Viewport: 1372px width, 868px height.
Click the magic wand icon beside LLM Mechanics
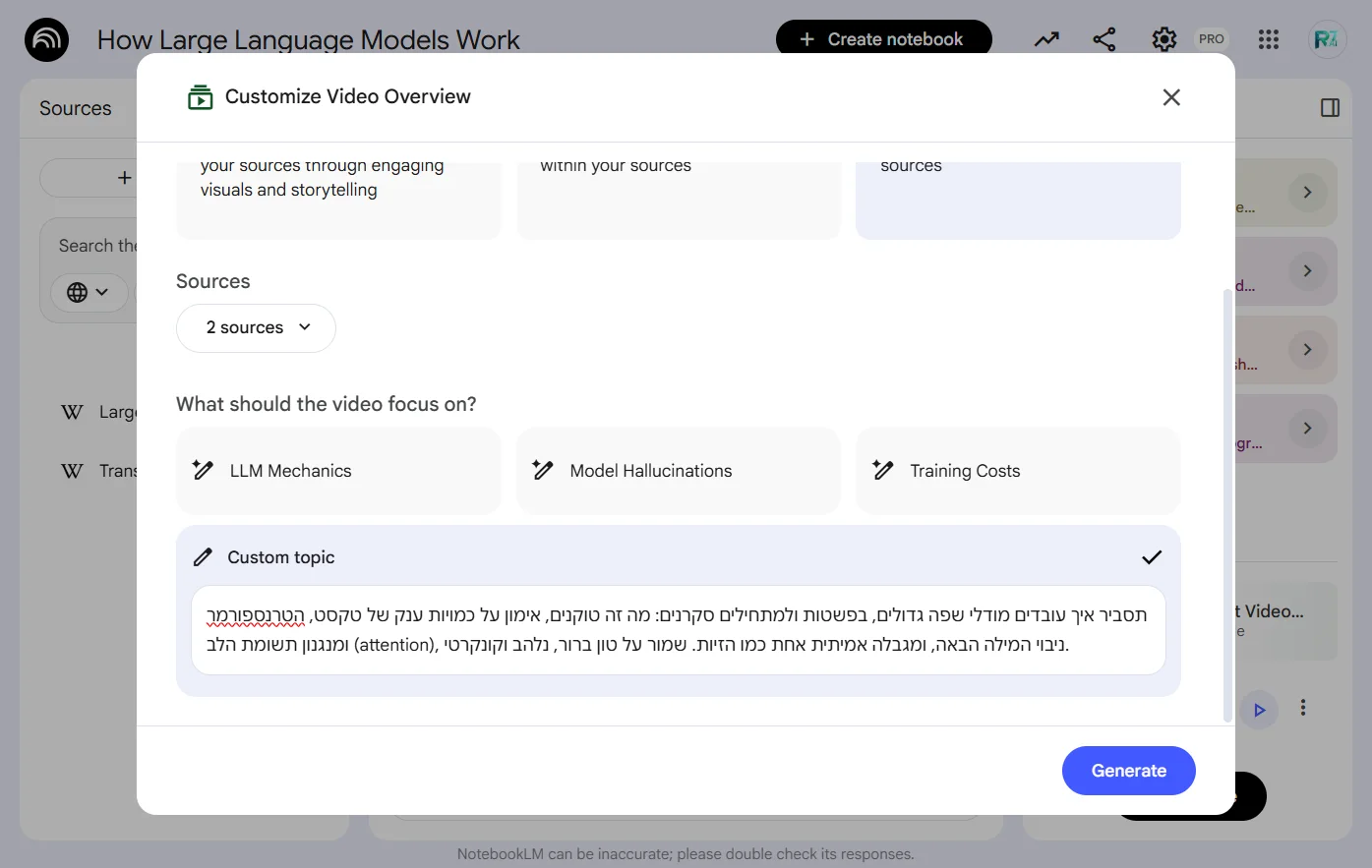pos(203,470)
